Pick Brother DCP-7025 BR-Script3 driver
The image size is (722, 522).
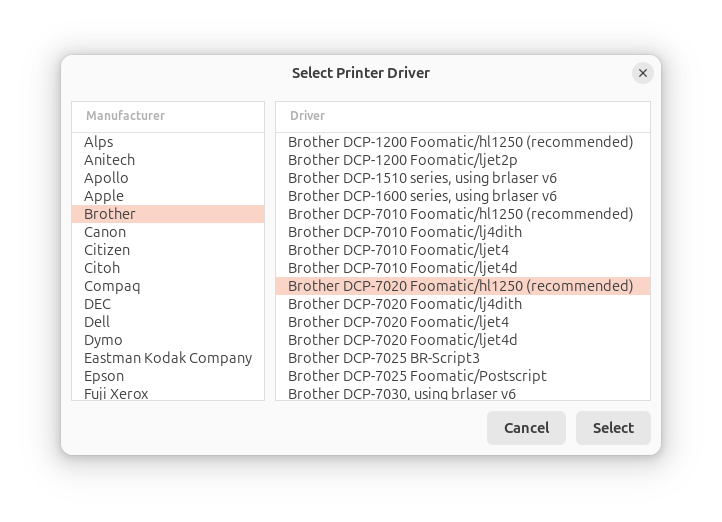click(x=384, y=358)
